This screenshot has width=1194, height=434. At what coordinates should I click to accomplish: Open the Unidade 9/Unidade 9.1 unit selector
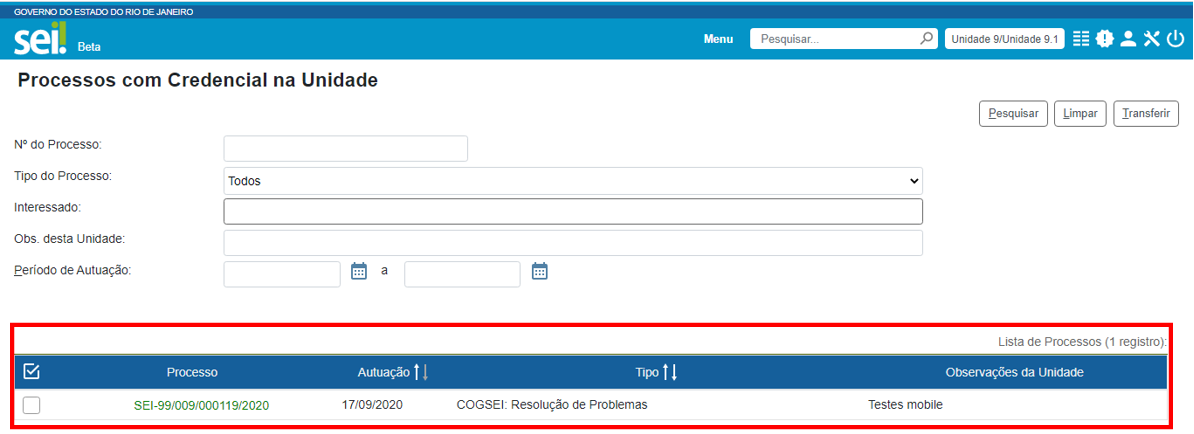pos(1004,39)
